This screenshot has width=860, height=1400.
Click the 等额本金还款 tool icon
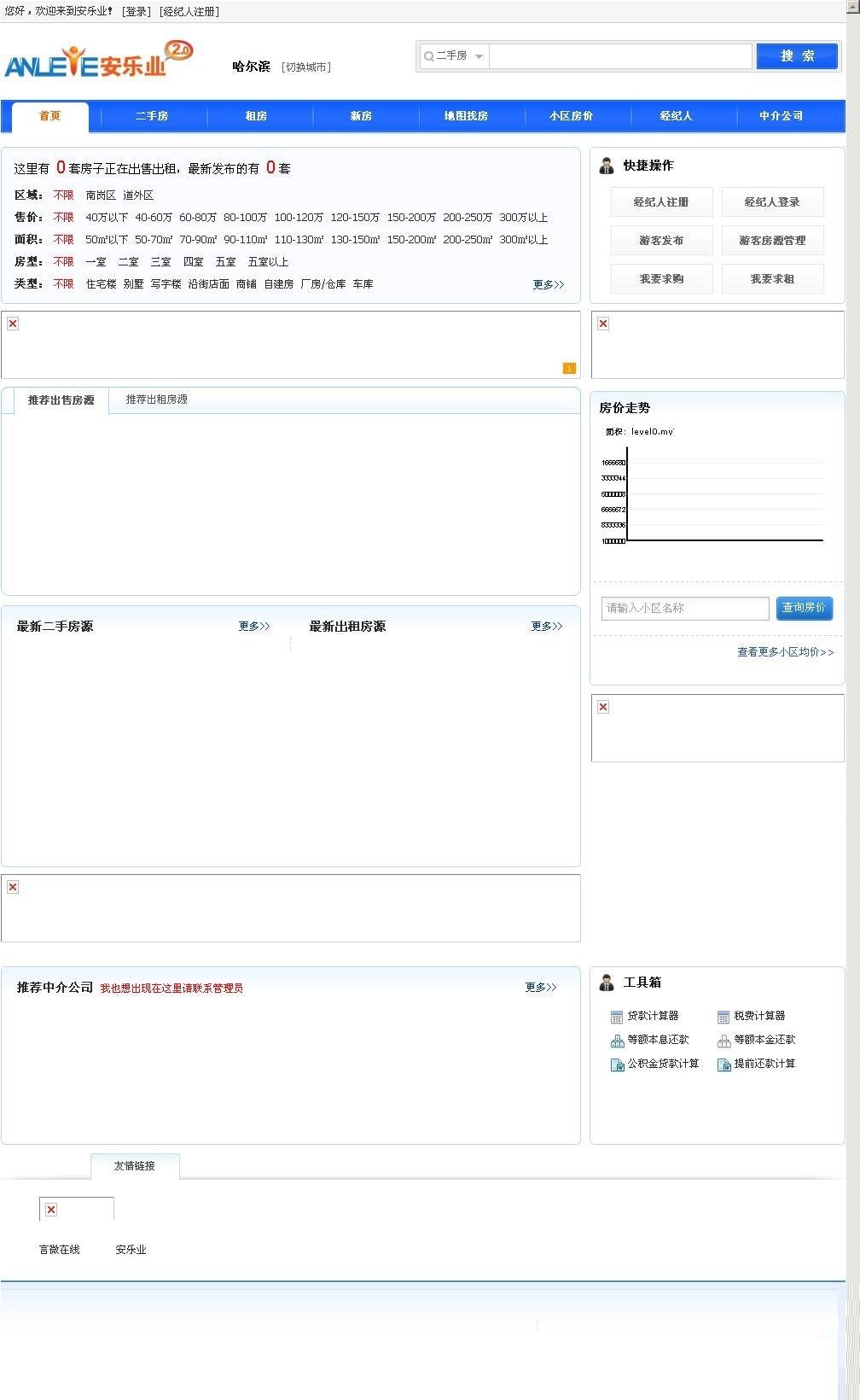coord(723,1041)
